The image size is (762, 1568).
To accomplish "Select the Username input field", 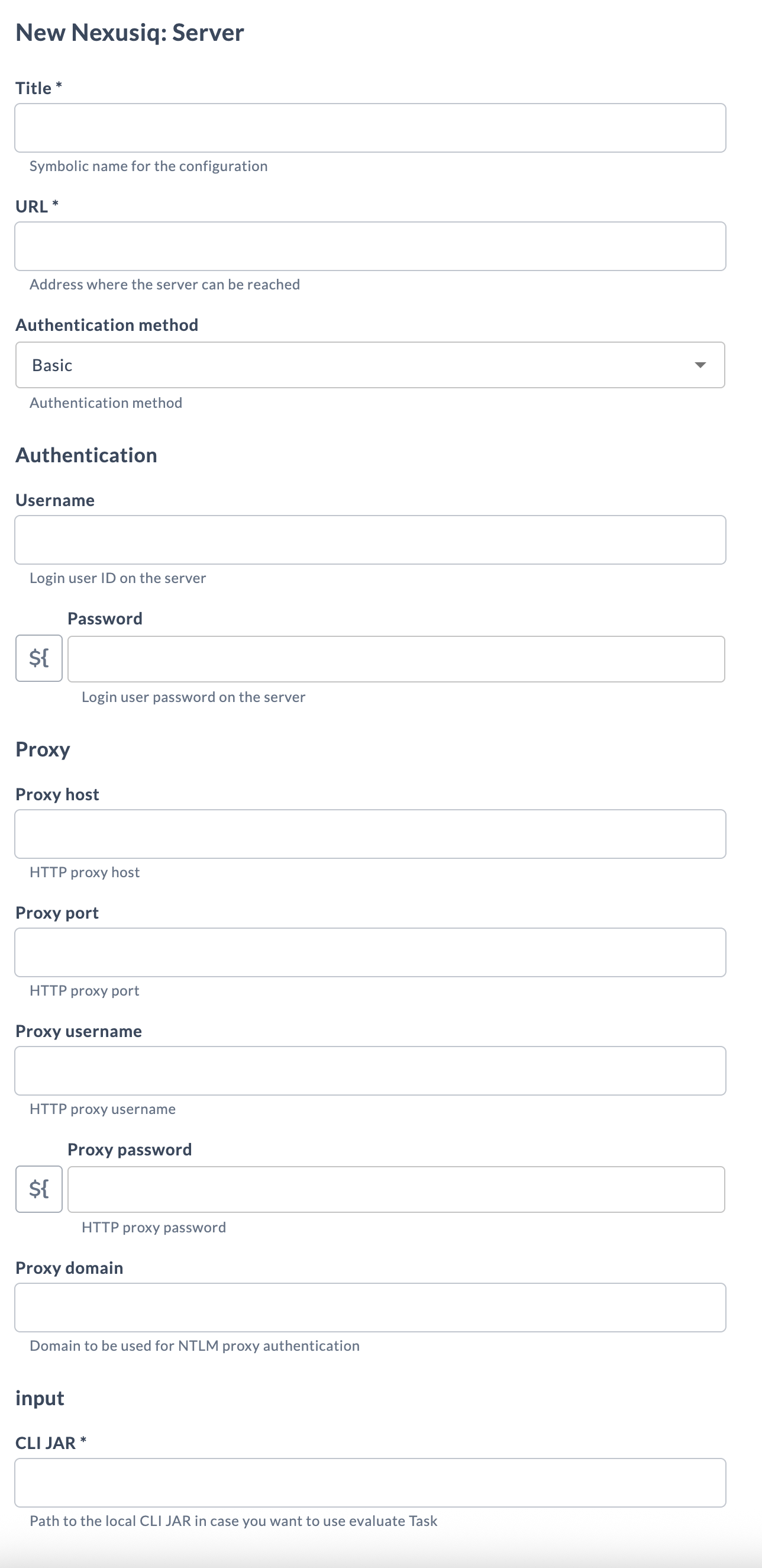I will pos(370,540).
